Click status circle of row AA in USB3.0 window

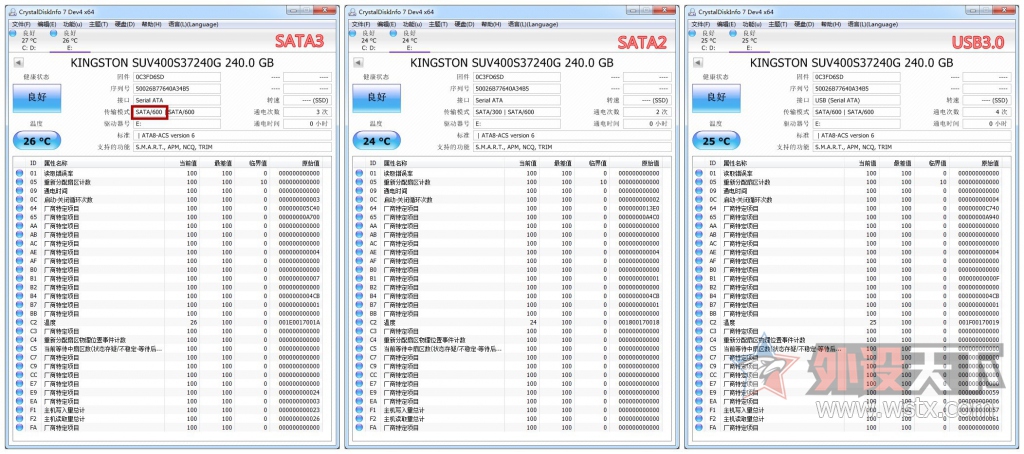pos(699,225)
